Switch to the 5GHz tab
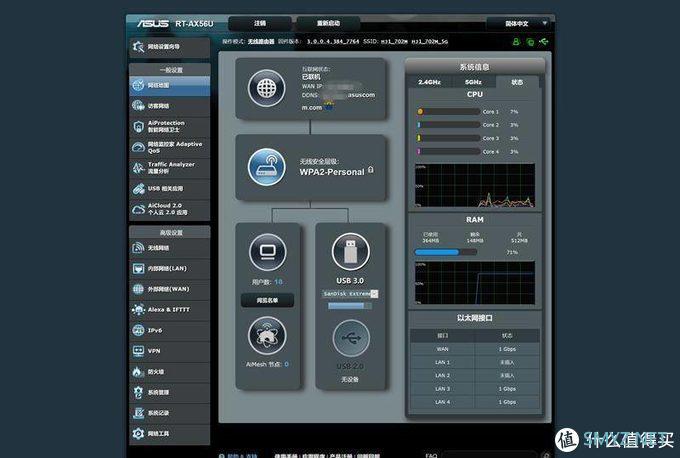Image resolution: width=680 pixels, height=458 pixels. (x=474, y=82)
